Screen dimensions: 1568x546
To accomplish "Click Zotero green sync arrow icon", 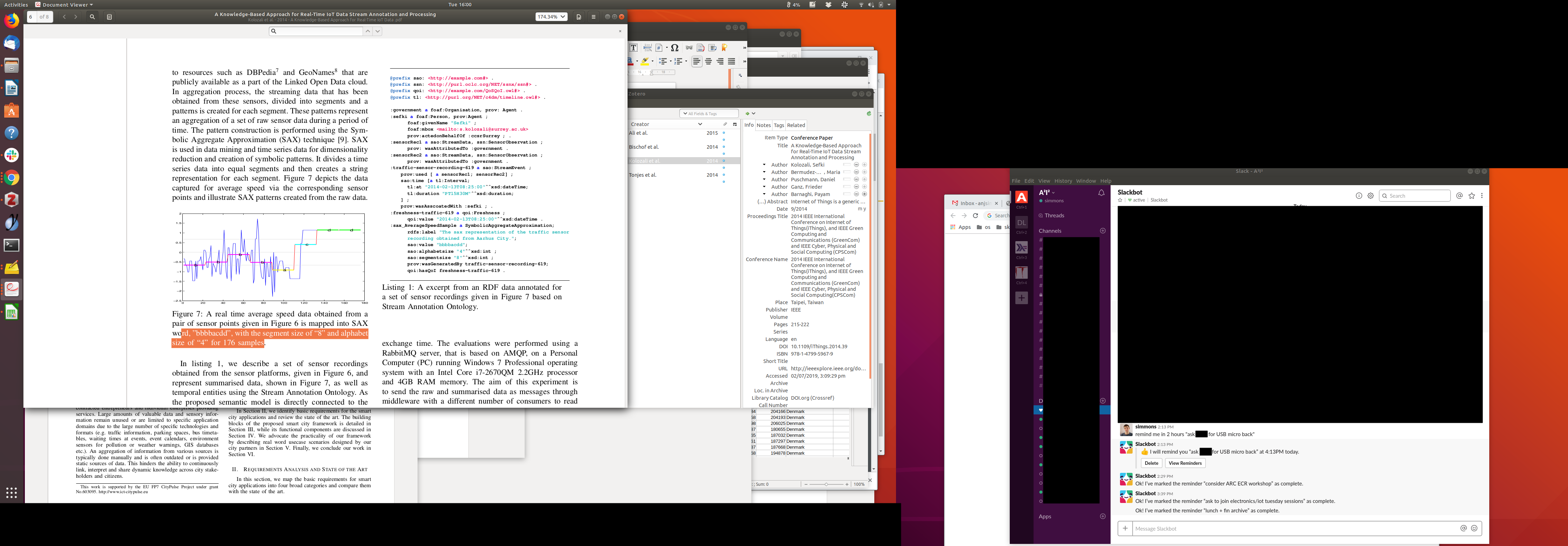I will coord(869,113).
